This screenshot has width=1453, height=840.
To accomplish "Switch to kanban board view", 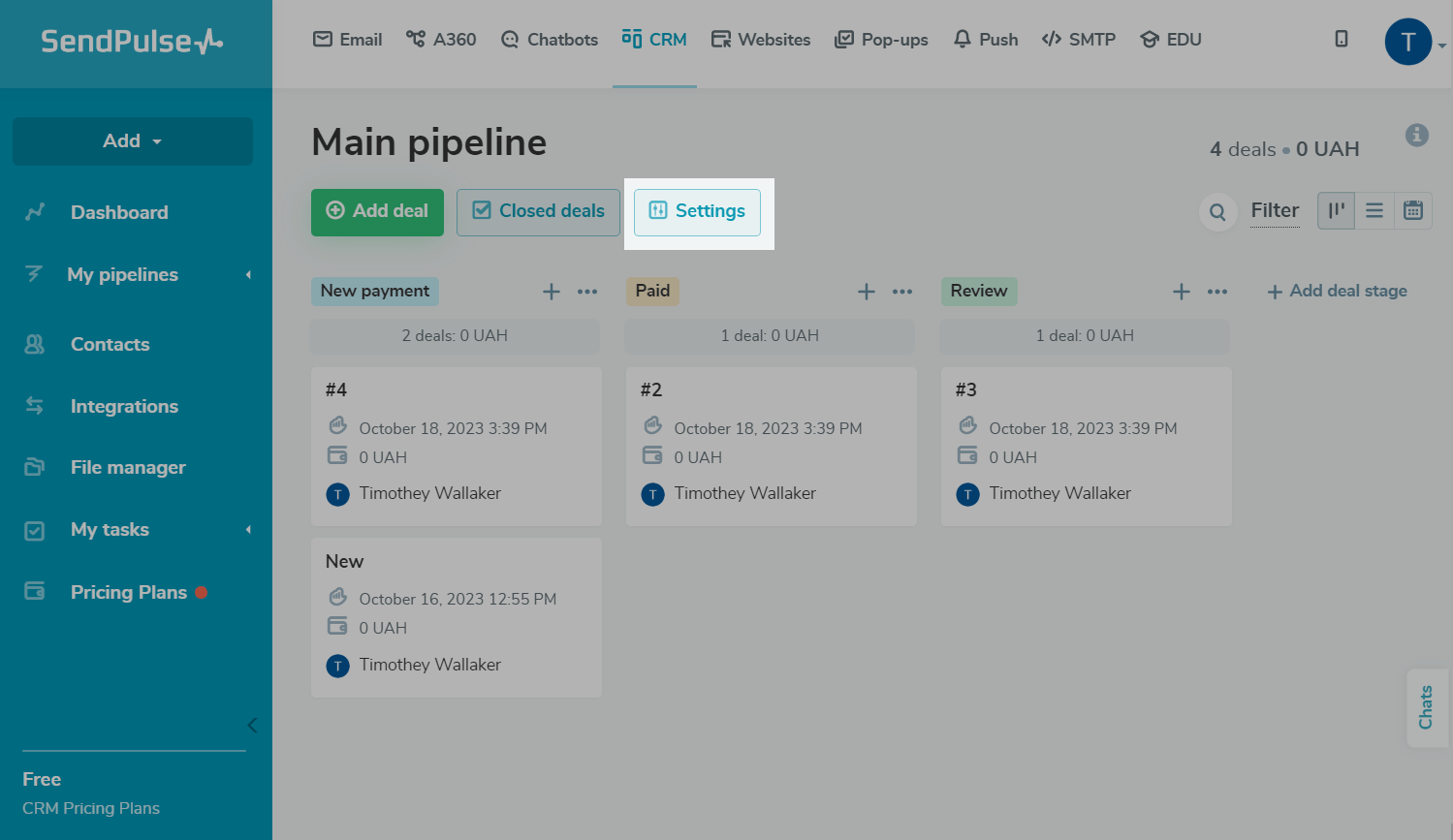I will coord(1336,210).
